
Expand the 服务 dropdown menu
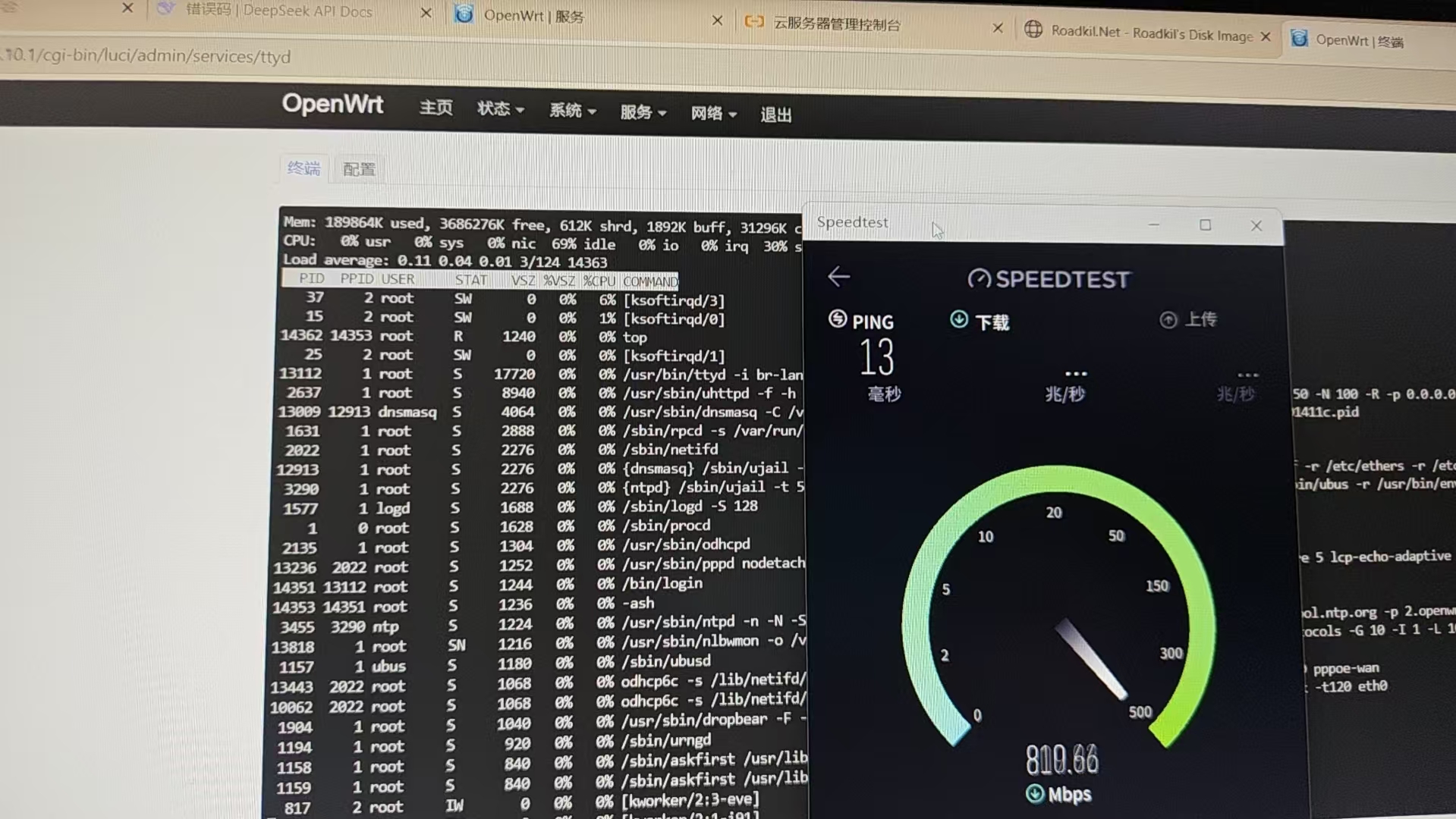[x=643, y=112]
